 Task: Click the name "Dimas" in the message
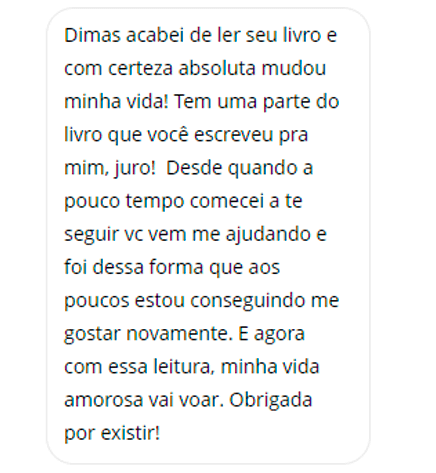click(92, 35)
